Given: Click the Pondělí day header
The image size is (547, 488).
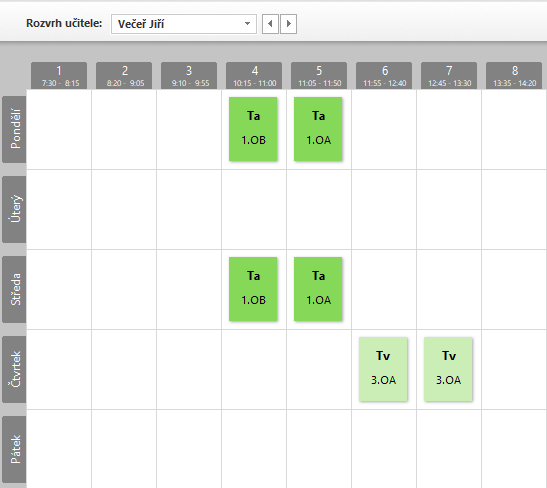Looking at the screenshot, I should tap(14, 129).
